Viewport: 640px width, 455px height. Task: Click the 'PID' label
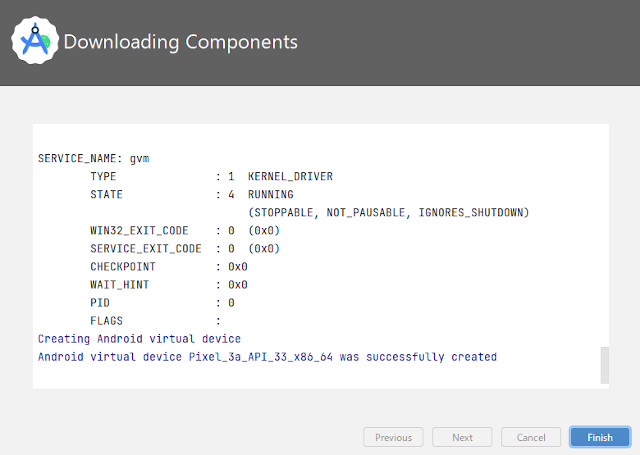(x=100, y=303)
